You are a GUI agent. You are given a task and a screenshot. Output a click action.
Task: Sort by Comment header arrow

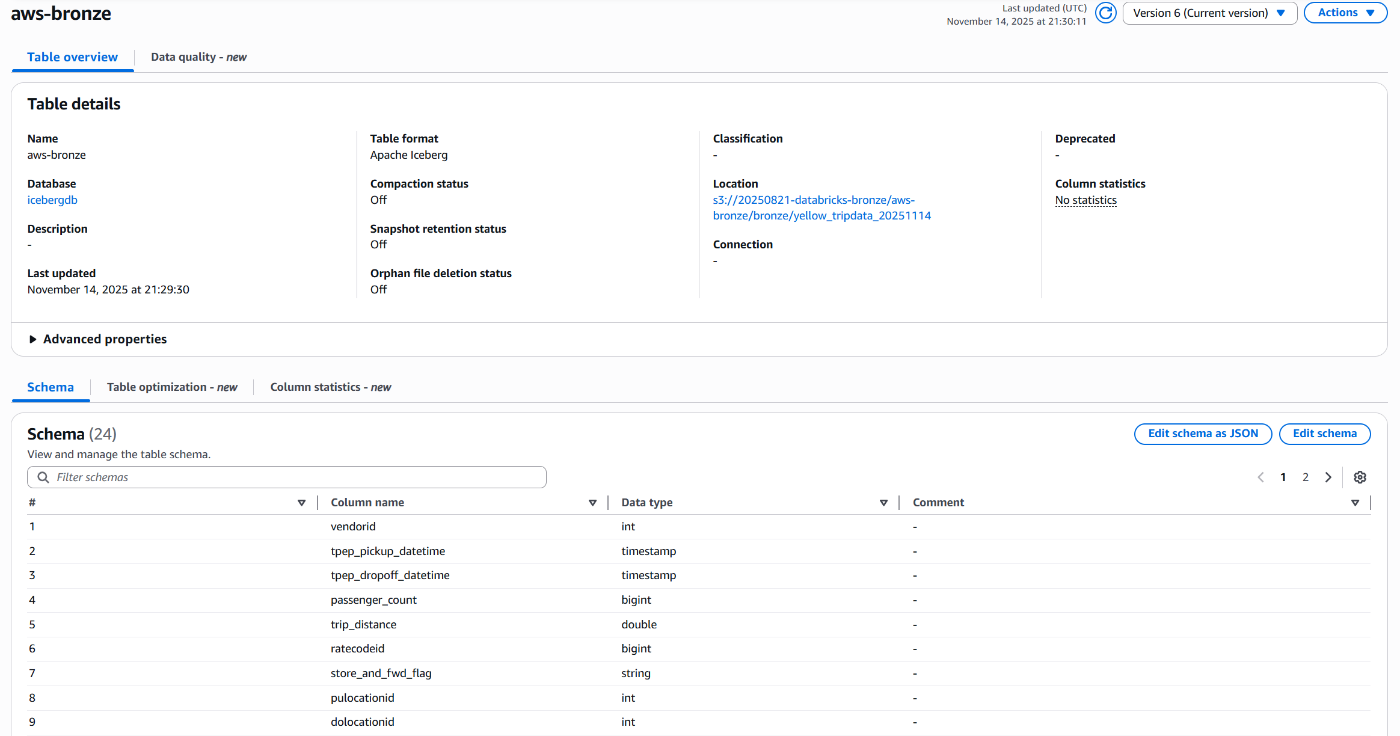1355,503
